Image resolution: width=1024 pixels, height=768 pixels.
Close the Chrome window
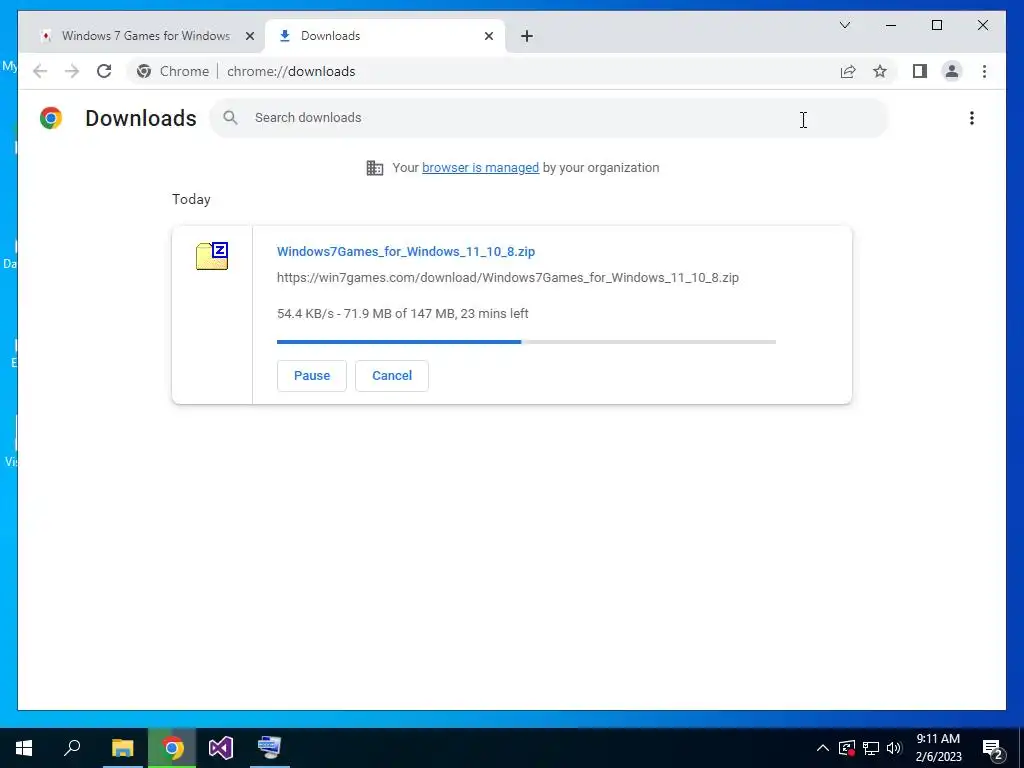(x=982, y=25)
